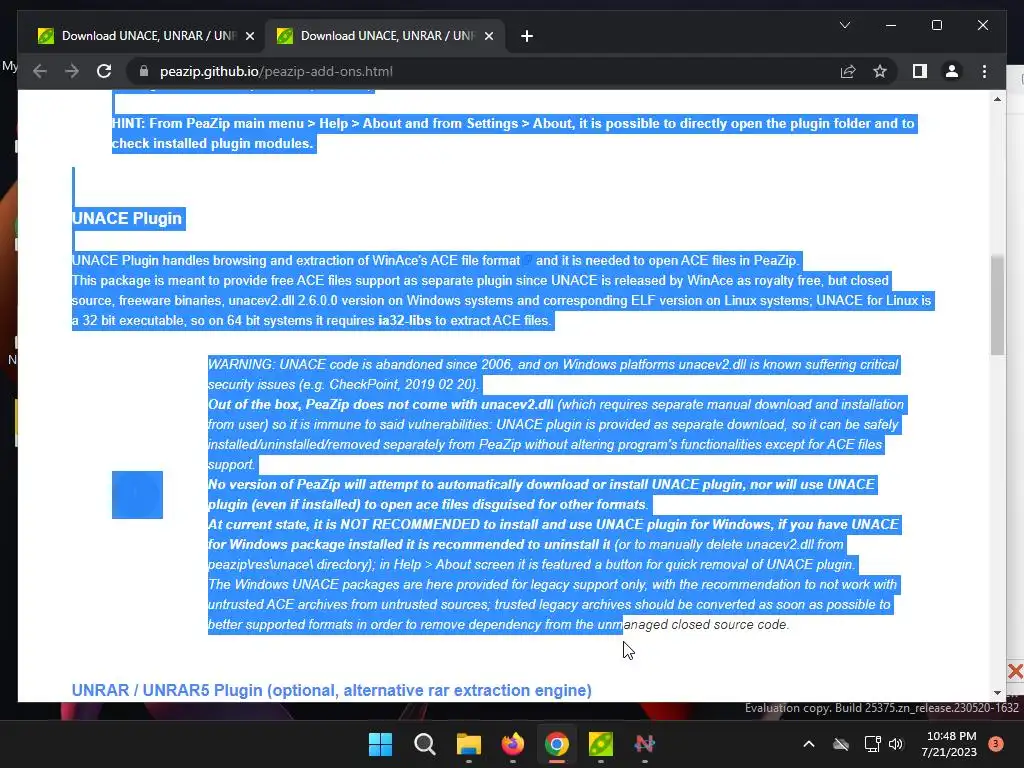Click the 'UNACE Plugin' heading
1024x768 pixels.
click(x=127, y=218)
